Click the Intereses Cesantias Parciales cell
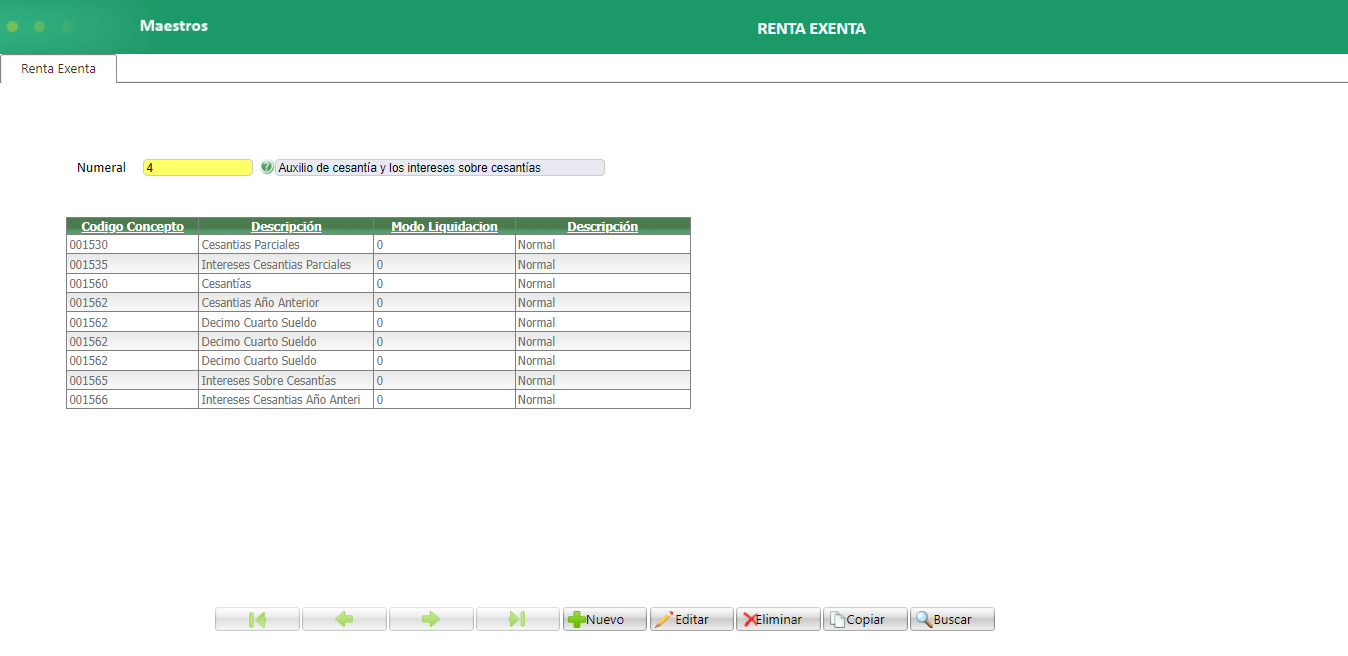This screenshot has width=1348, height=656. pyautogui.click(x=286, y=265)
